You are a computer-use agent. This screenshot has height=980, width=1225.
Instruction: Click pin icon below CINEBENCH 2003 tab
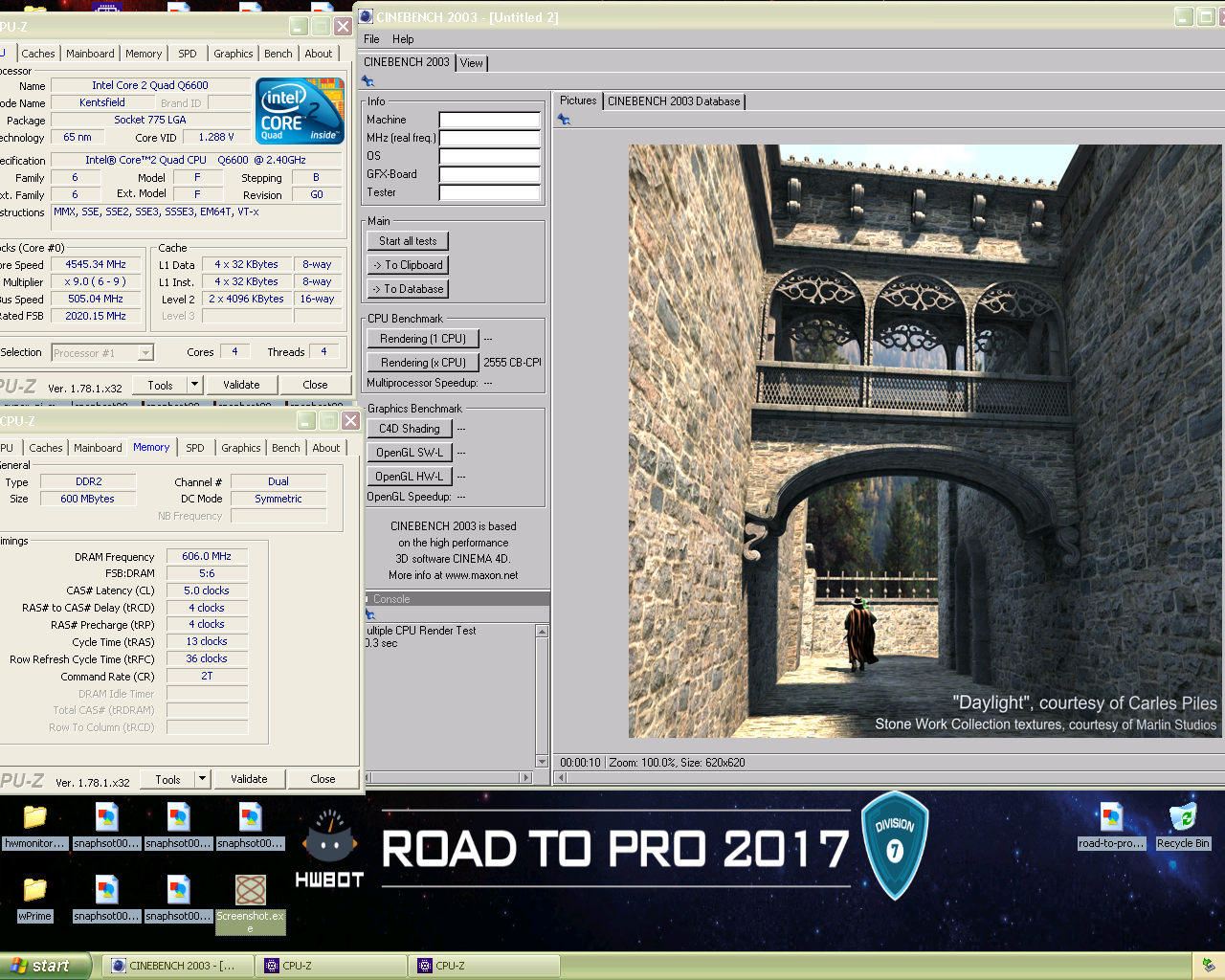368,81
